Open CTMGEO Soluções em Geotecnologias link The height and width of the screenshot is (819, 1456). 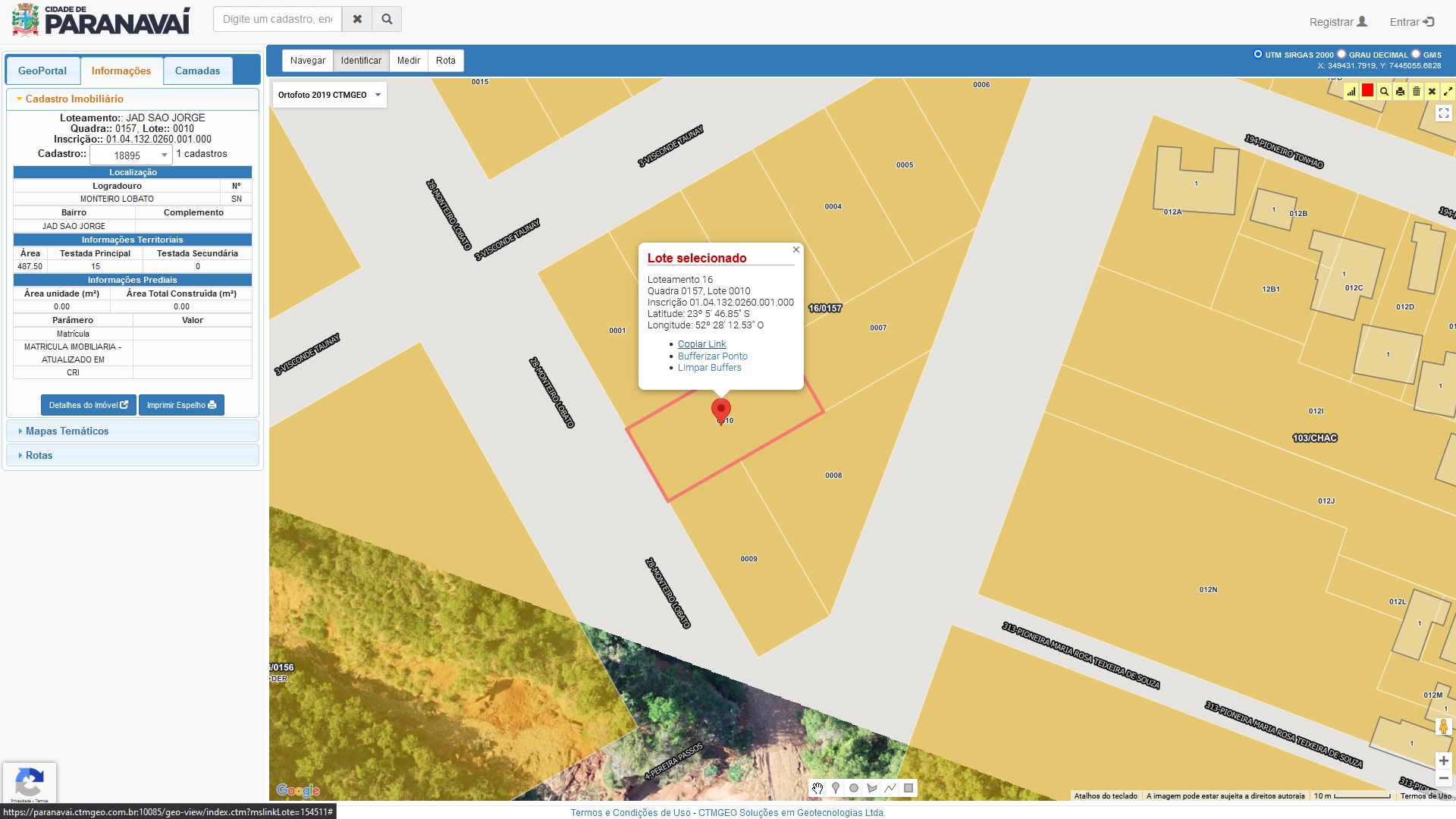792,812
